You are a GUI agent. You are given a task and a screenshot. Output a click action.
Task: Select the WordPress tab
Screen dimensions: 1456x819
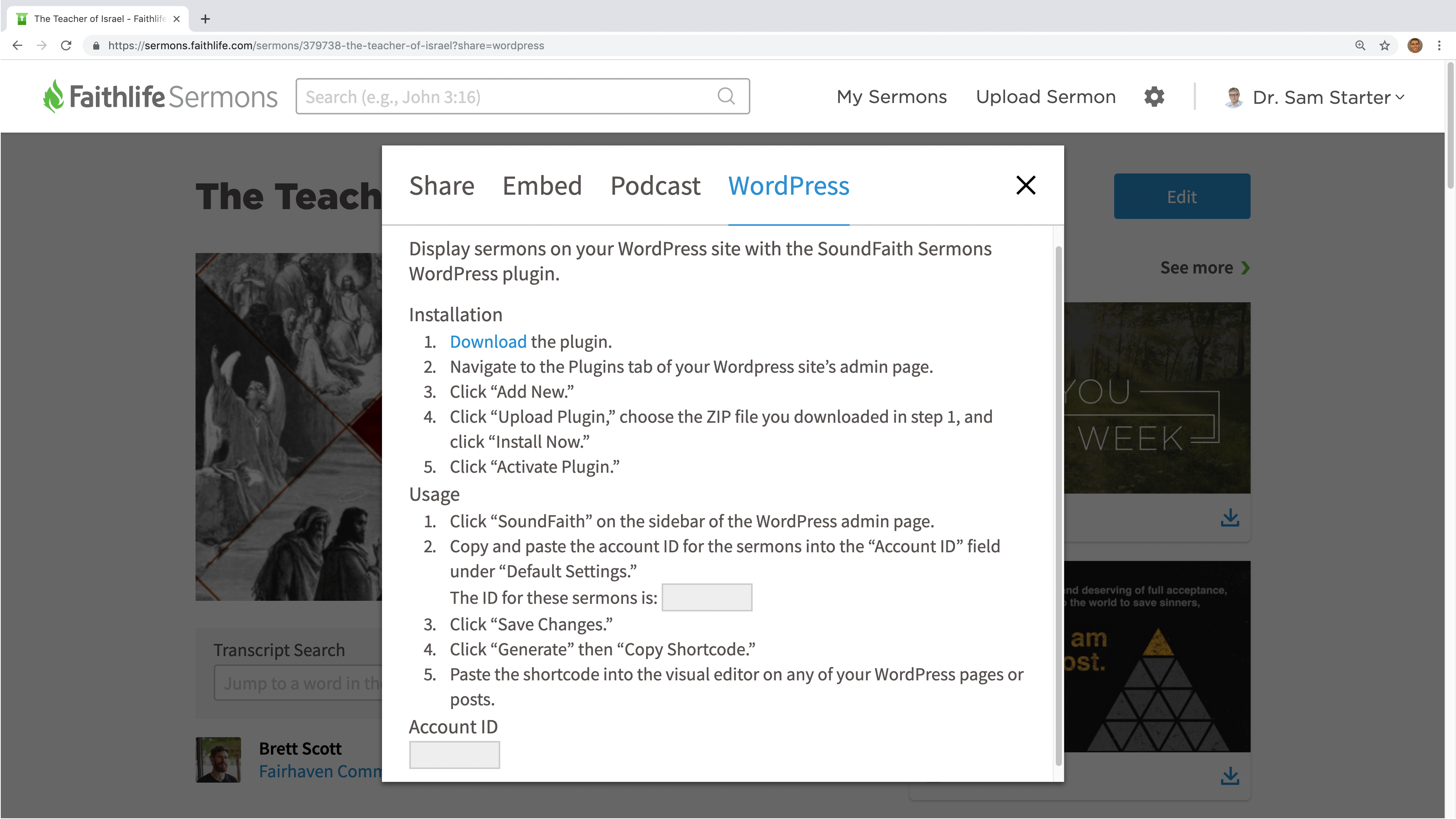(x=789, y=186)
